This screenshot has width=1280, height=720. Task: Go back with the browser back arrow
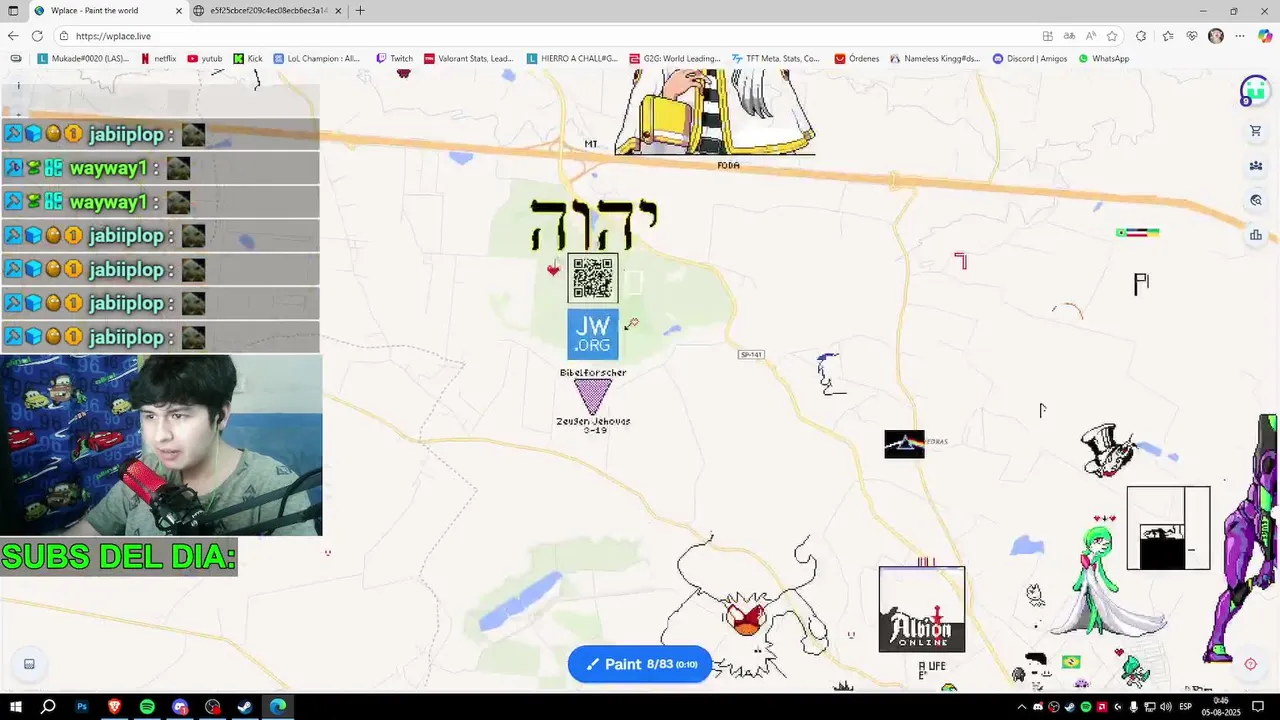[13, 36]
